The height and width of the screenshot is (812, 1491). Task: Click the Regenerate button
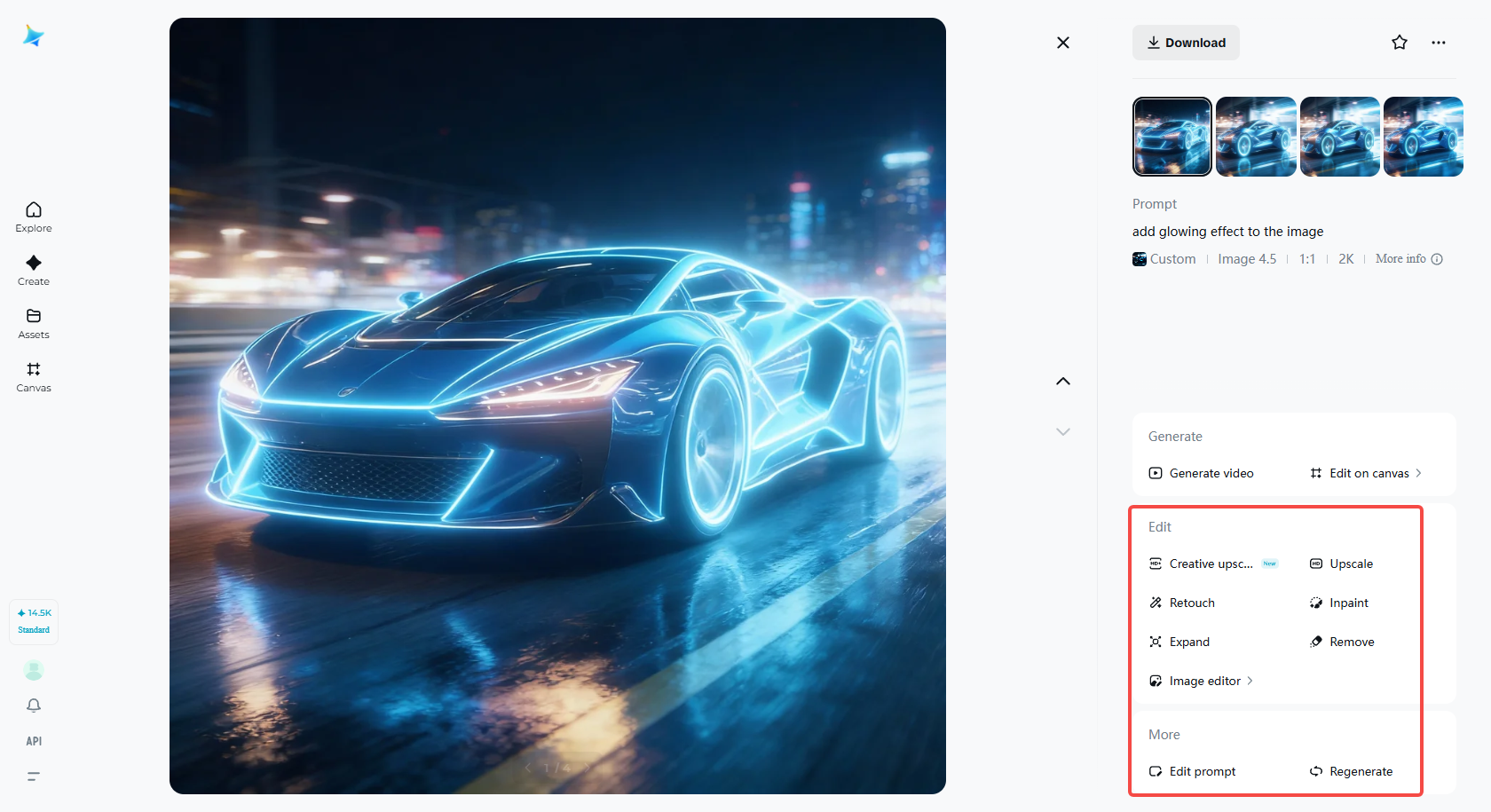tap(1352, 771)
